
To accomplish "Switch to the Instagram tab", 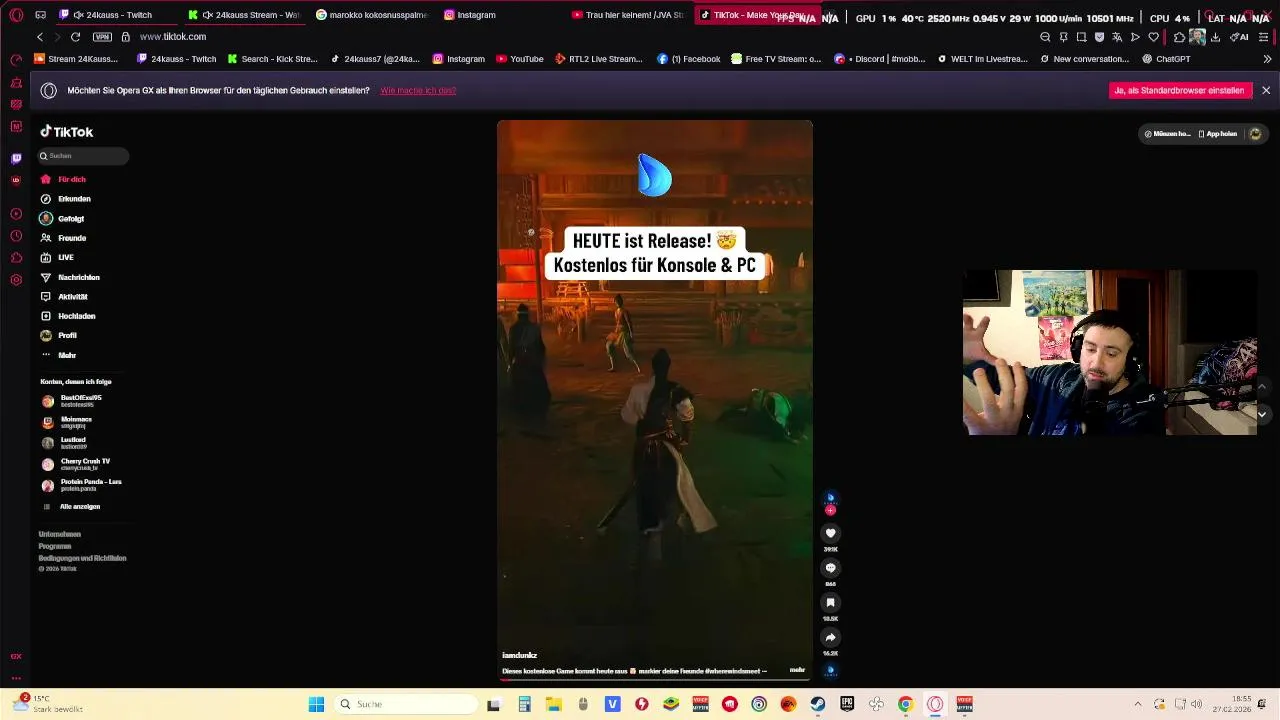I will click(x=470, y=15).
